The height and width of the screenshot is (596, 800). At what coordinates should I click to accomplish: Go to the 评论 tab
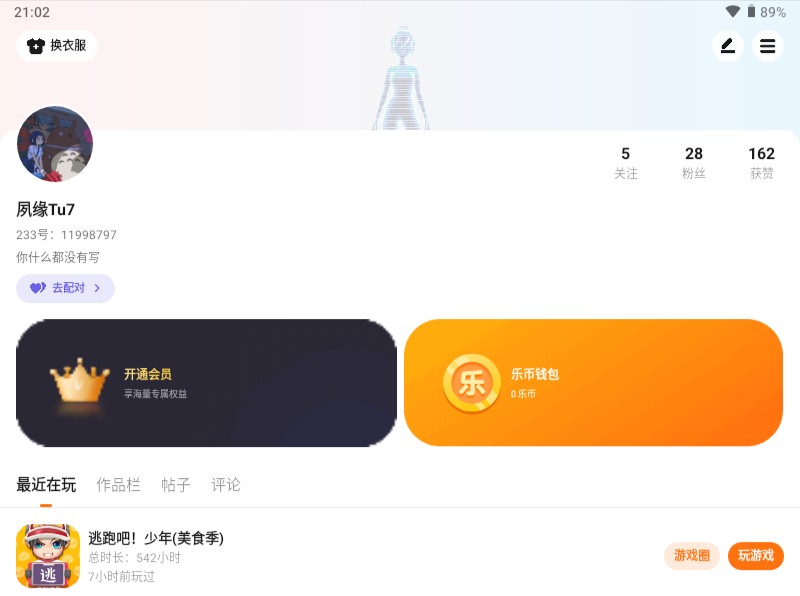[226, 485]
